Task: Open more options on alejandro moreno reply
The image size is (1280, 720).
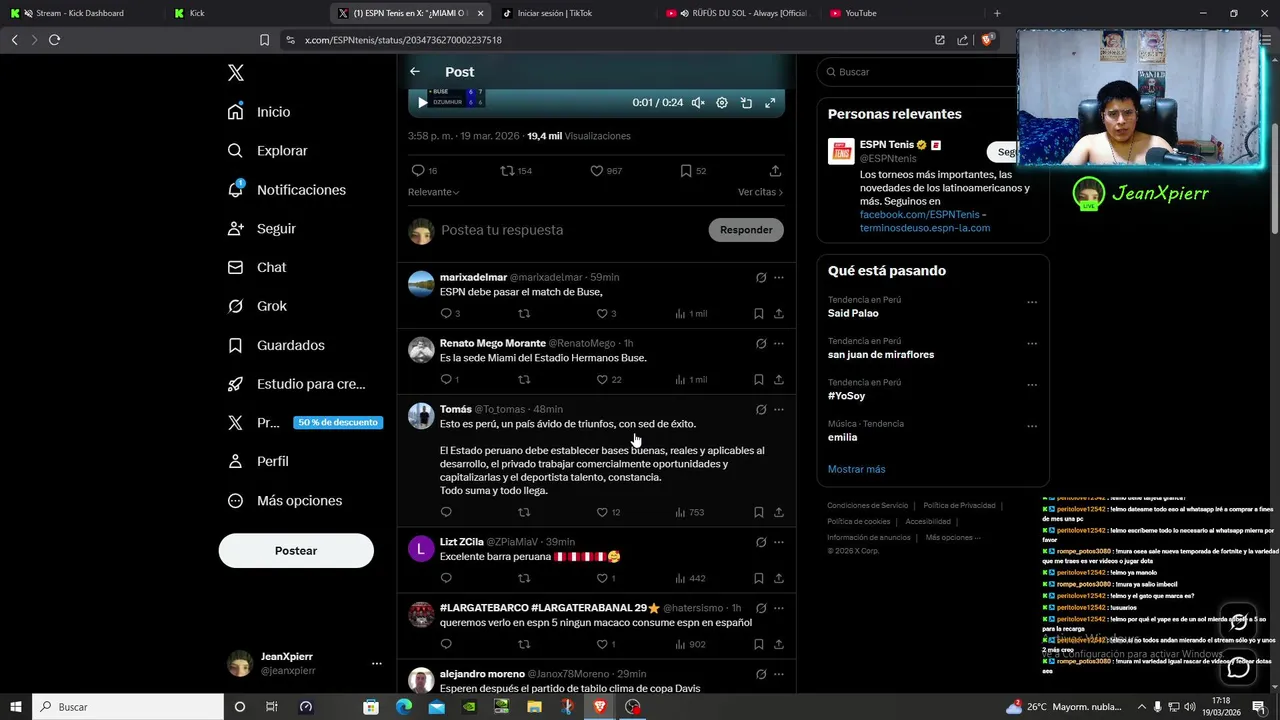Action: coord(779,674)
